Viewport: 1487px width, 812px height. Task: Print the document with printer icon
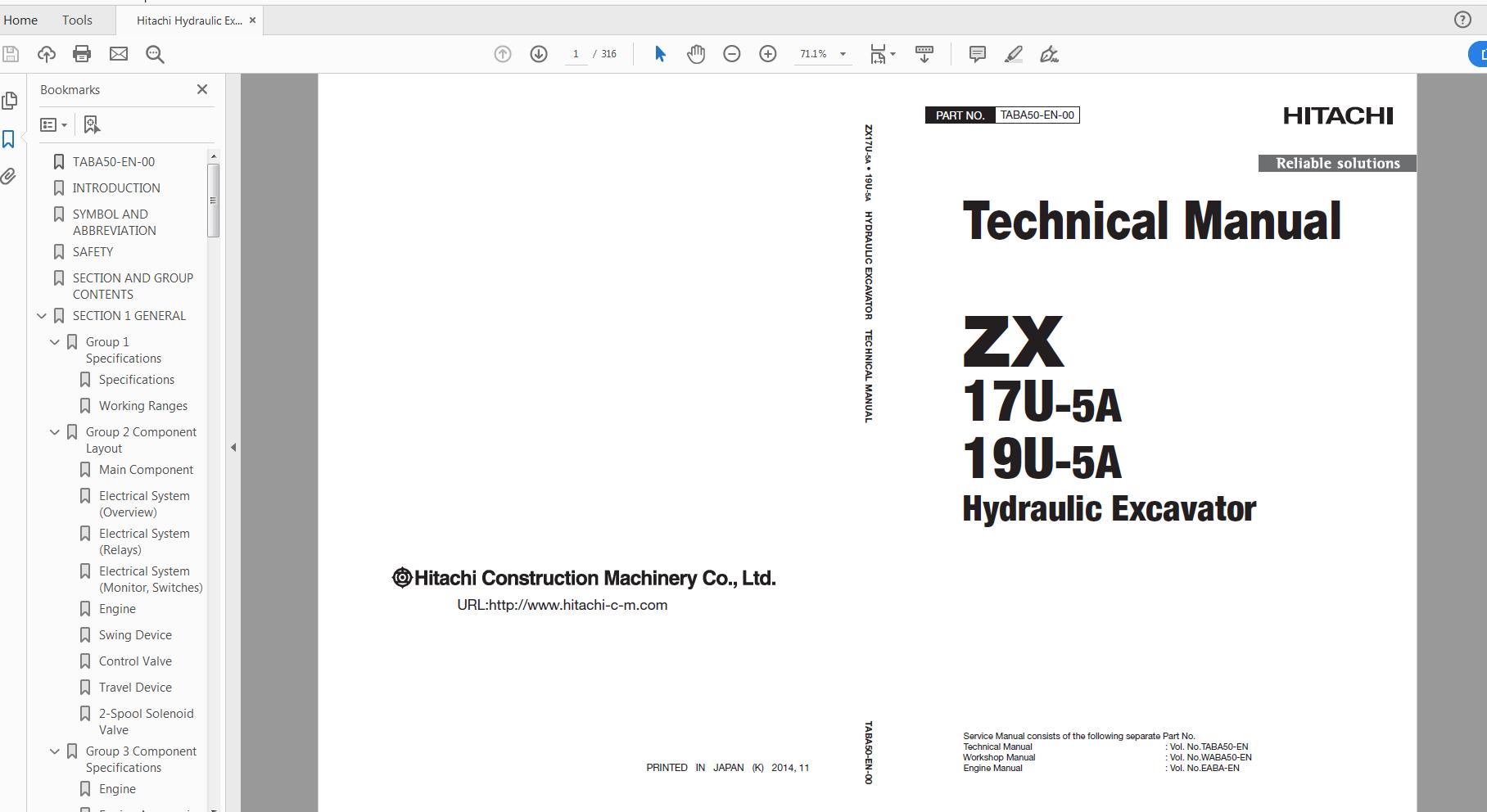tap(82, 54)
